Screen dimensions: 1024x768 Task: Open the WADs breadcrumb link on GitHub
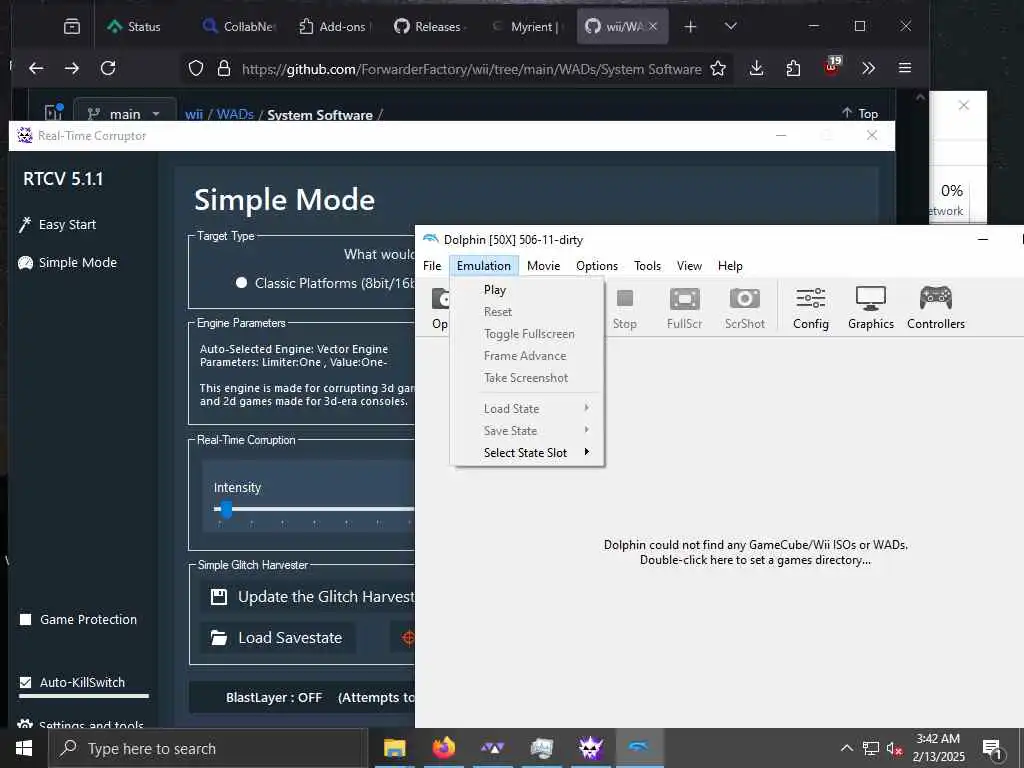235,114
